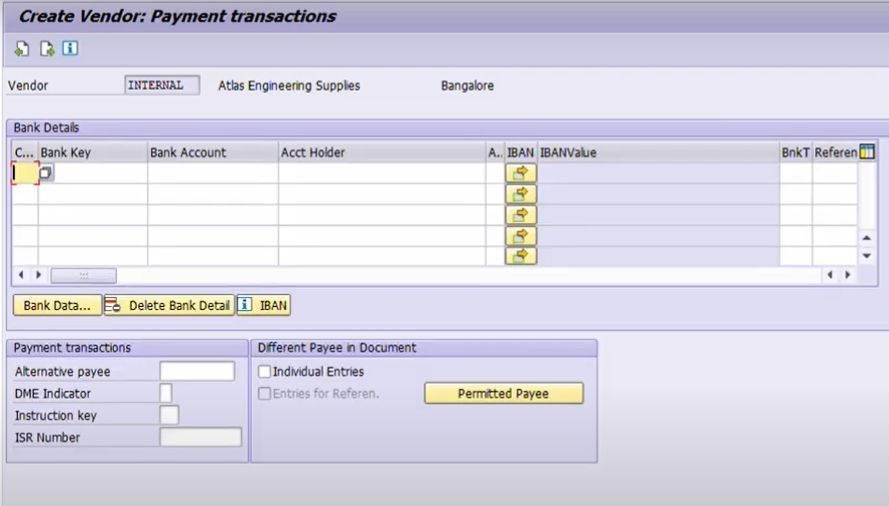
Task: Click first row Reference cell
Action: tap(835, 173)
